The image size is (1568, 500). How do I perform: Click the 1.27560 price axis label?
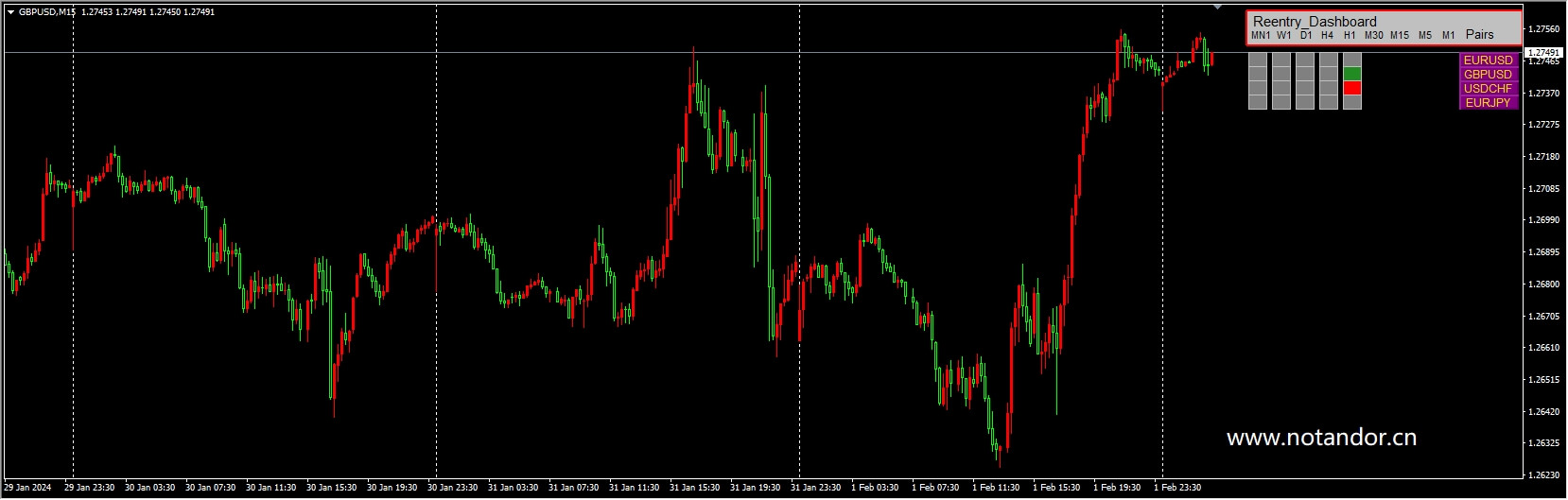pos(1545,29)
